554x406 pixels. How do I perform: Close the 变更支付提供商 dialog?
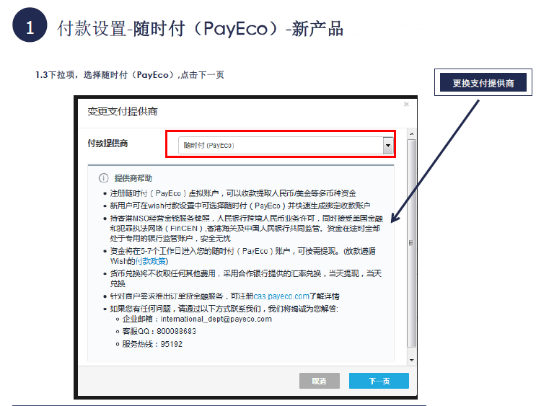[x=406, y=104]
